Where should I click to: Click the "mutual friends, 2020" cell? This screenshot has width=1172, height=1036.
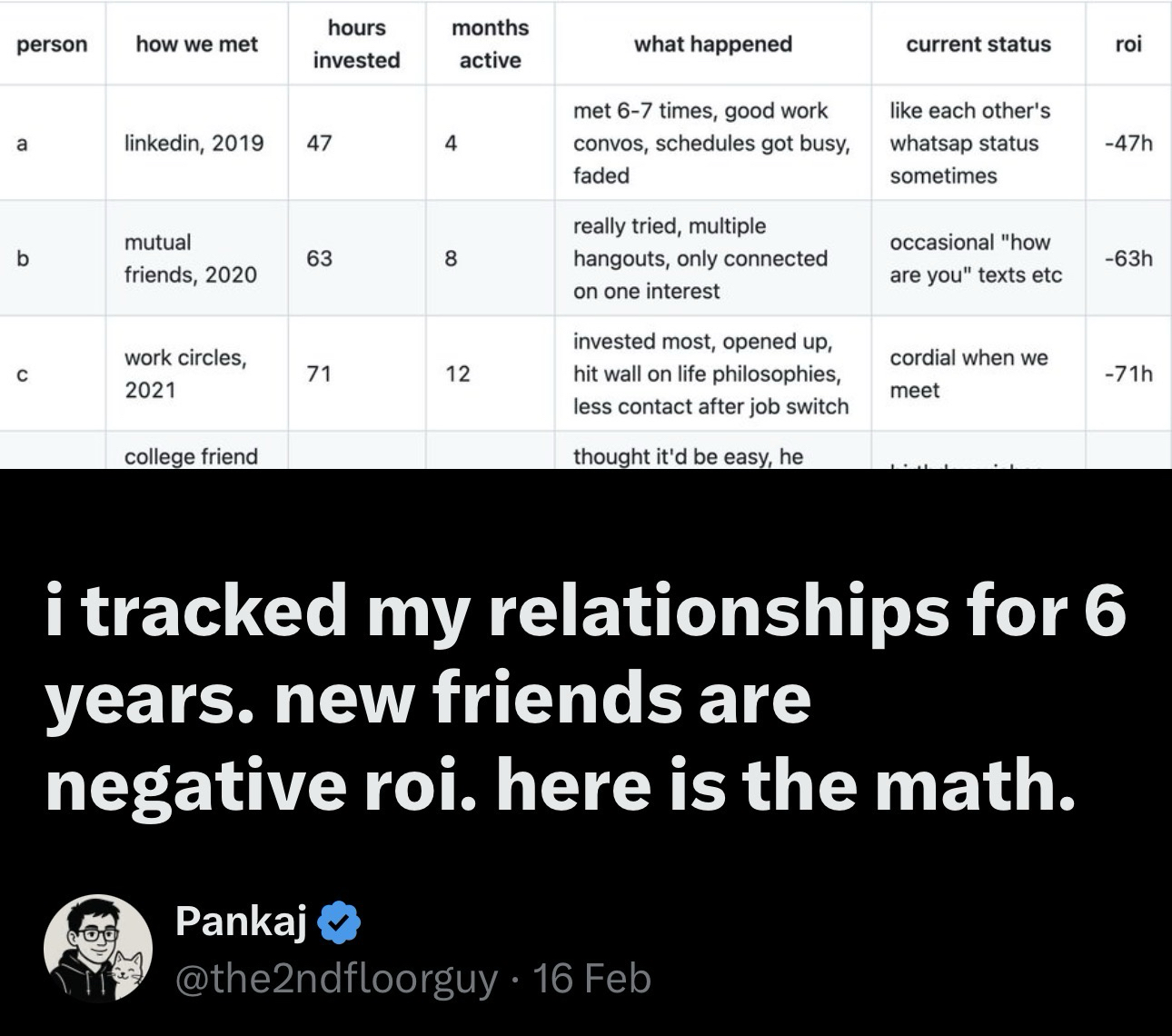[191, 258]
